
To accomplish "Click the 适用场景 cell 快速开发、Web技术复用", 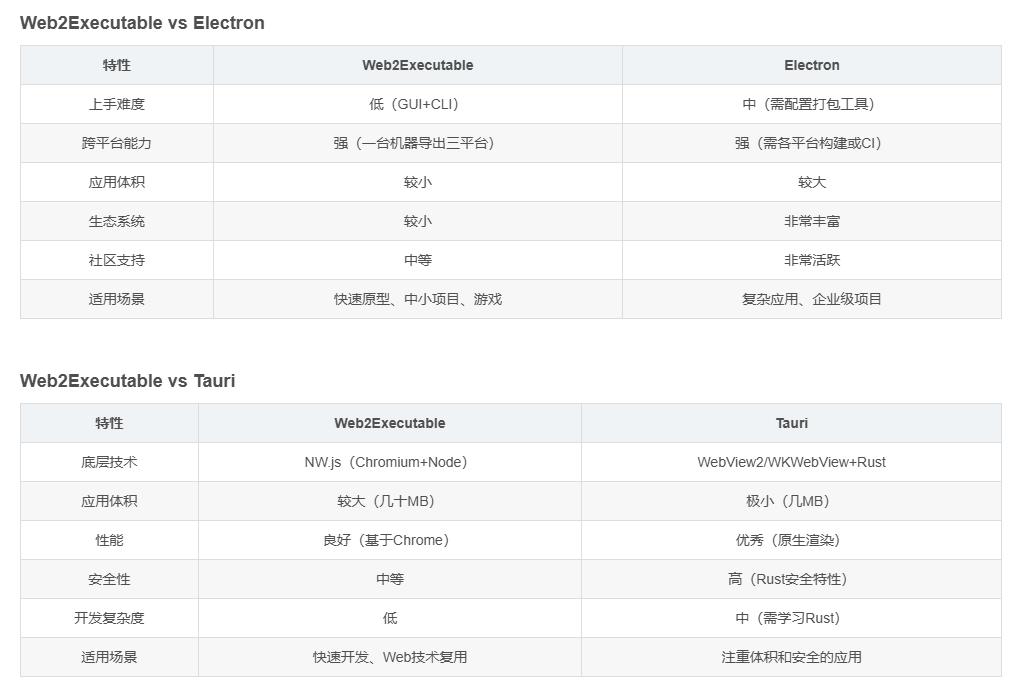I will point(389,657).
